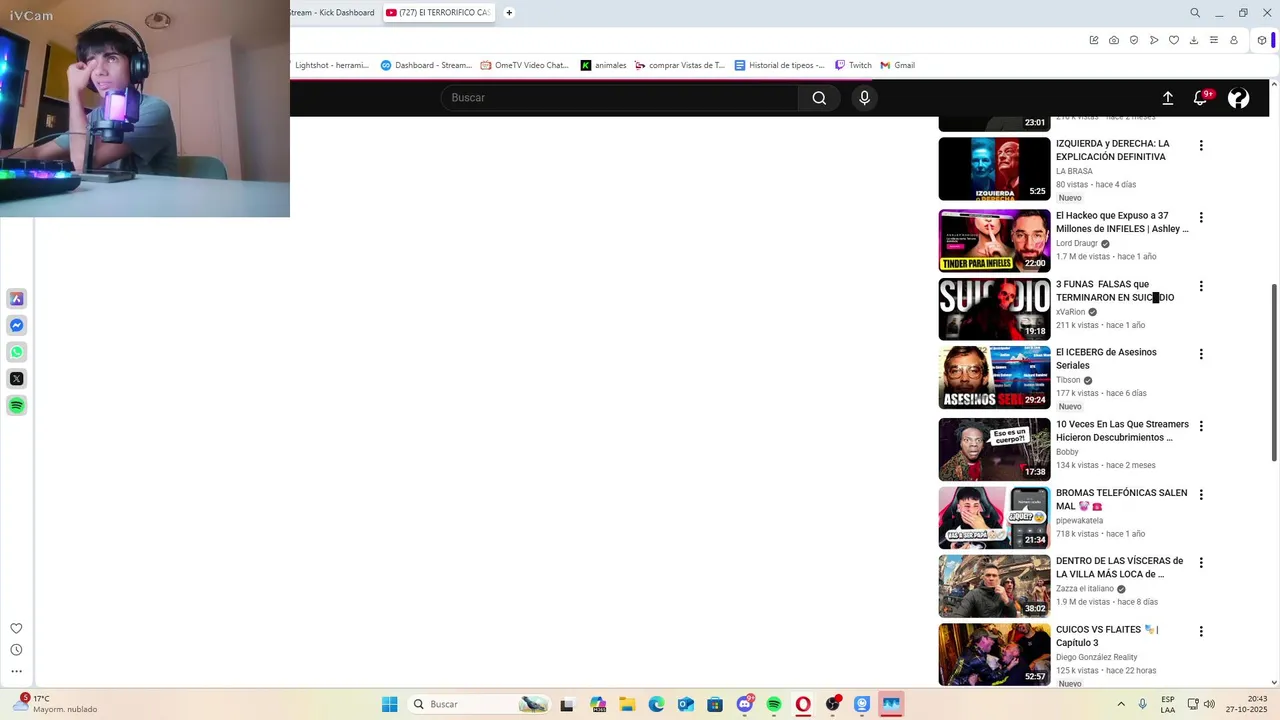Open options for CUICOS VS FLAITES video
Viewport: 1280px width, 720px height.
[1201, 632]
